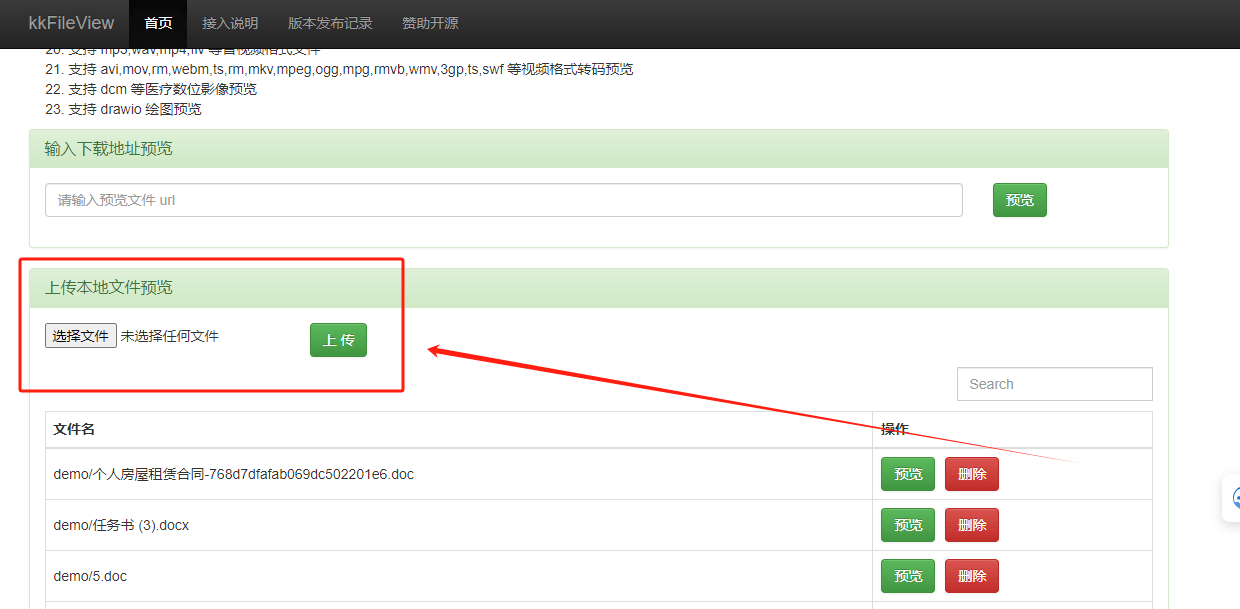Preview the 个人房屋租赁合同 doc file
The image size is (1240, 609).
coord(907,473)
